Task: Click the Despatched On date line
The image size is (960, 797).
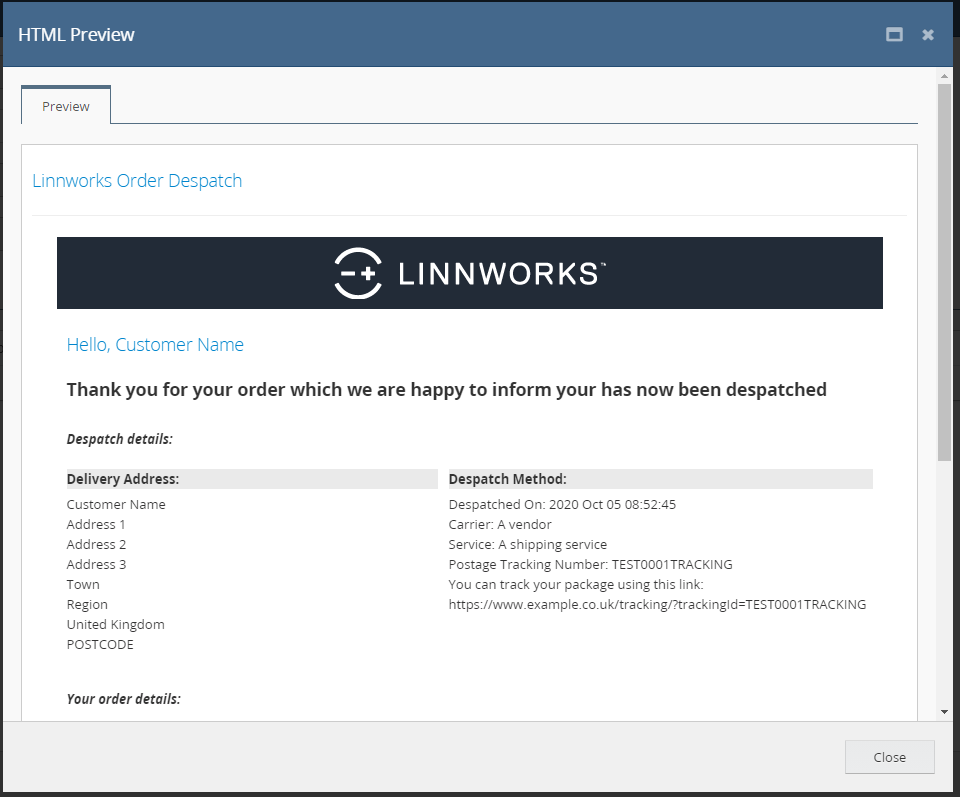Action: pyautogui.click(x=562, y=504)
